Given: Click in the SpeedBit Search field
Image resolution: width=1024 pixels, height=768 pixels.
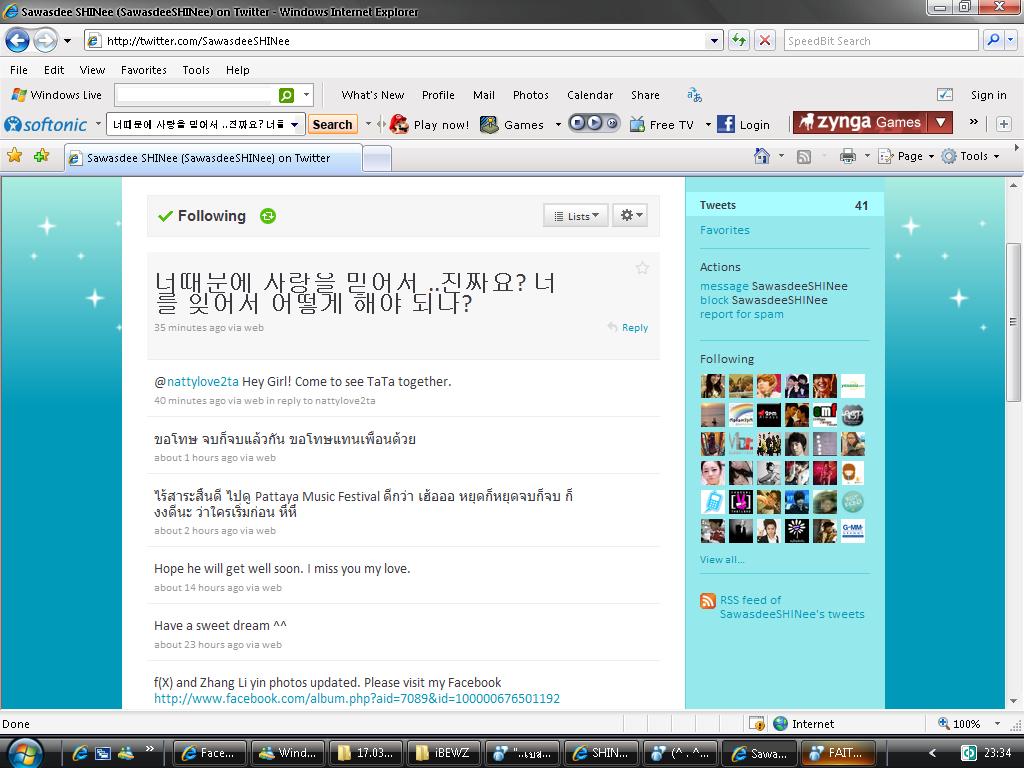Looking at the screenshot, I should 880,40.
